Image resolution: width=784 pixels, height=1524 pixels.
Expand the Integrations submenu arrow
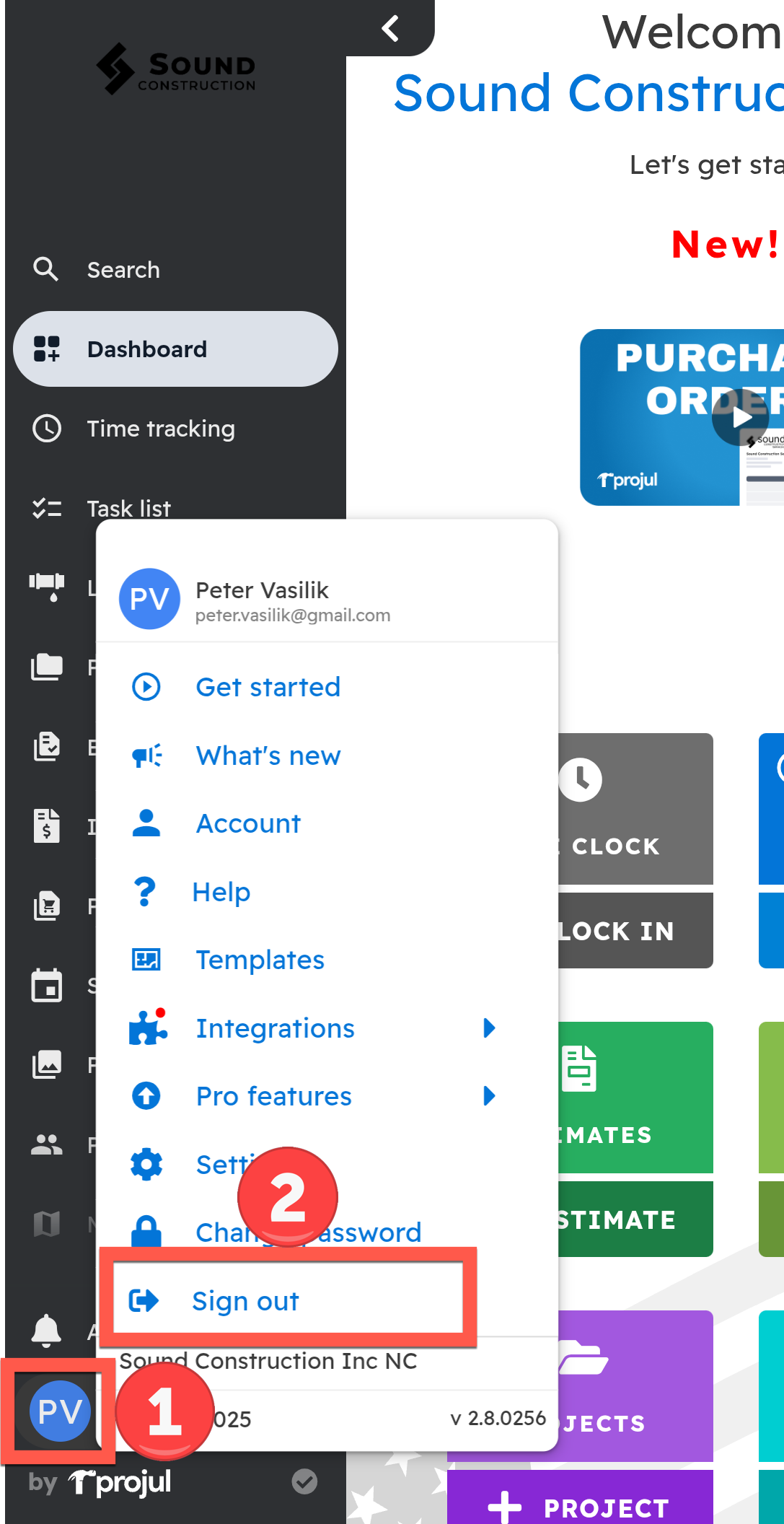pos(489,1028)
